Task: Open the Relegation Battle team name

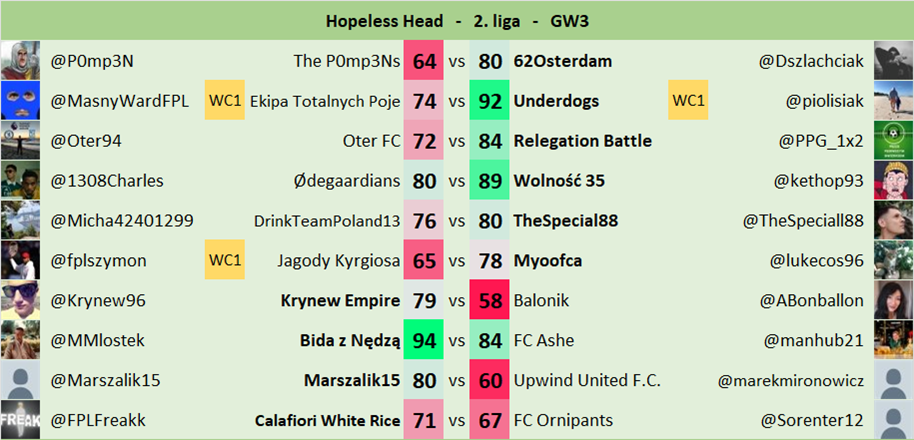Action: (583, 141)
